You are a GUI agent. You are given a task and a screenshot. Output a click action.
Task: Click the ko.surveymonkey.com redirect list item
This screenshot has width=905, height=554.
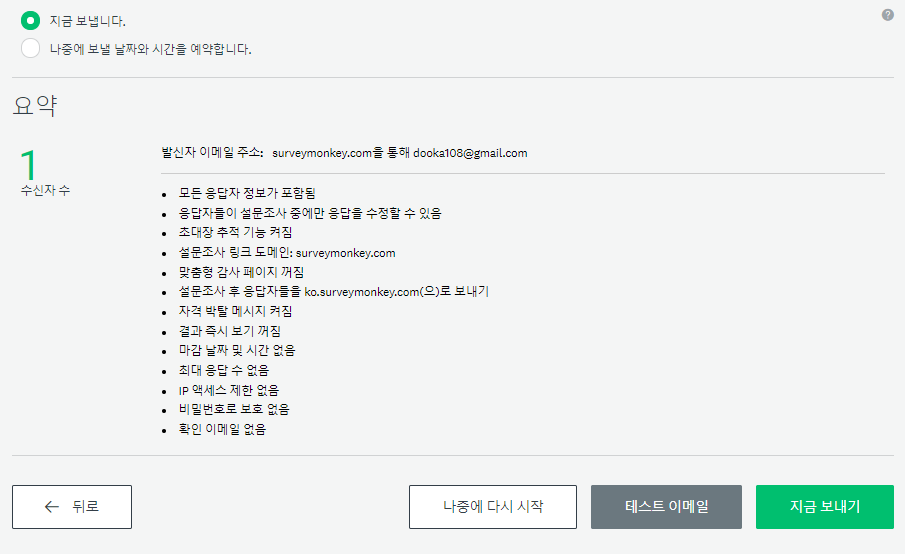(334, 291)
